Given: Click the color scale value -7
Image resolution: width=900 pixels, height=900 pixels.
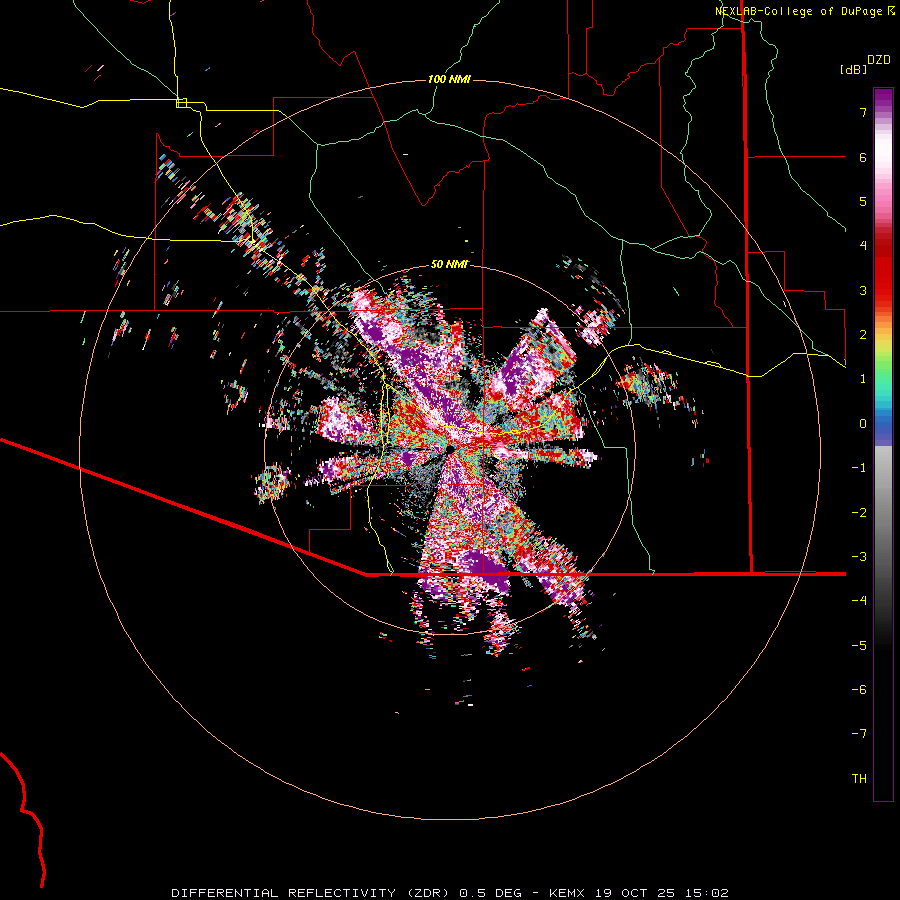Looking at the screenshot, I should point(859,734).
